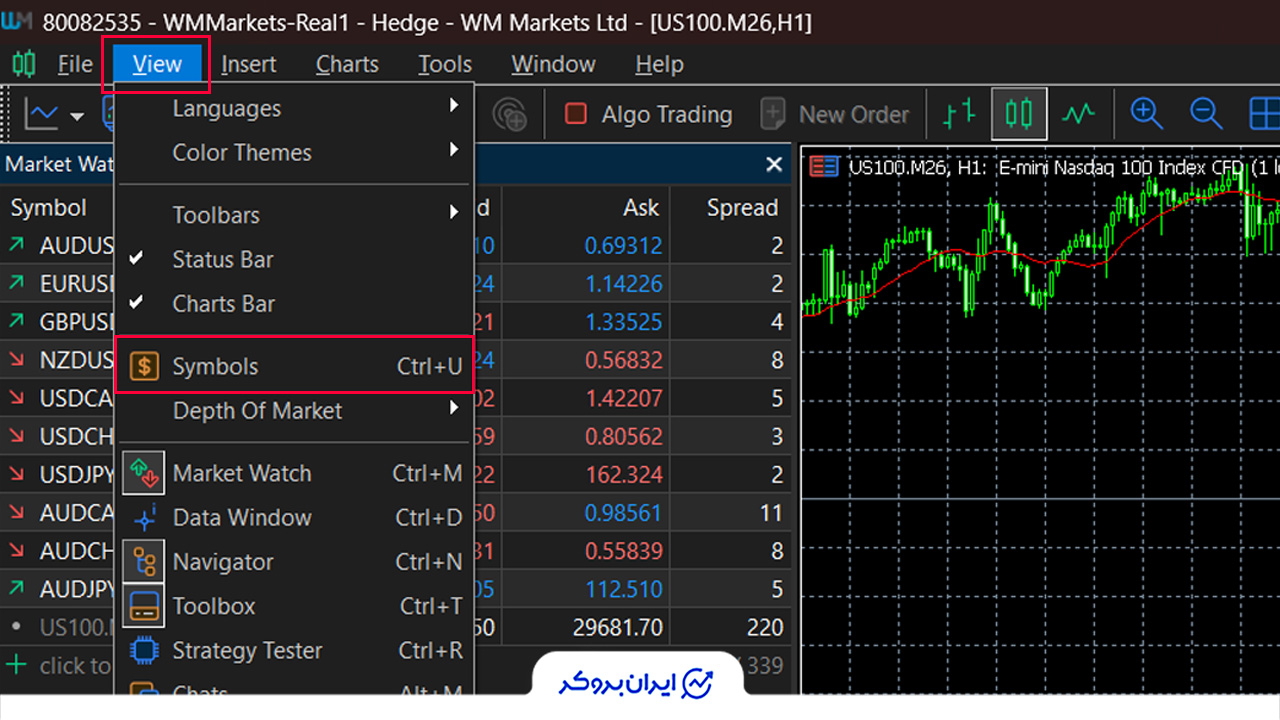
Task: Click ask price 1.33525
Action: tap(623, 322)
